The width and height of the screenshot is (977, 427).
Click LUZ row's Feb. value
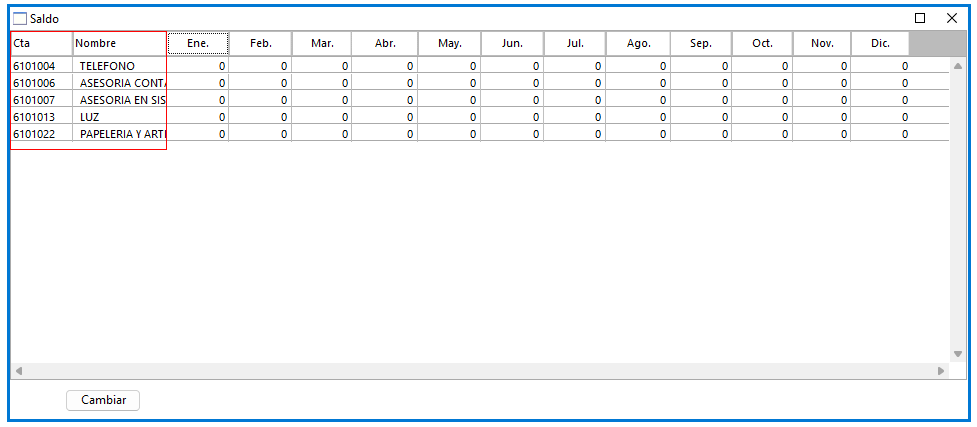pos(261,117)
